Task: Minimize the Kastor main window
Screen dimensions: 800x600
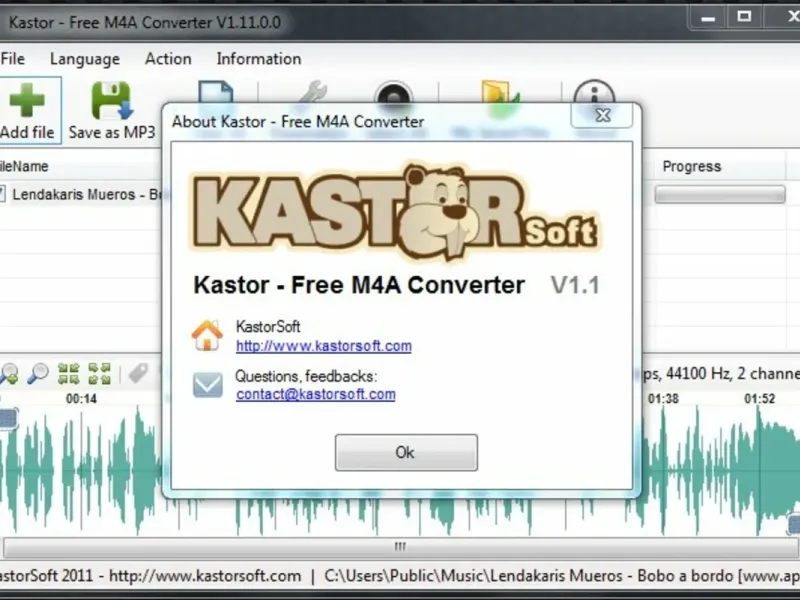Action: pyautogui.click(x=708, y=18)
